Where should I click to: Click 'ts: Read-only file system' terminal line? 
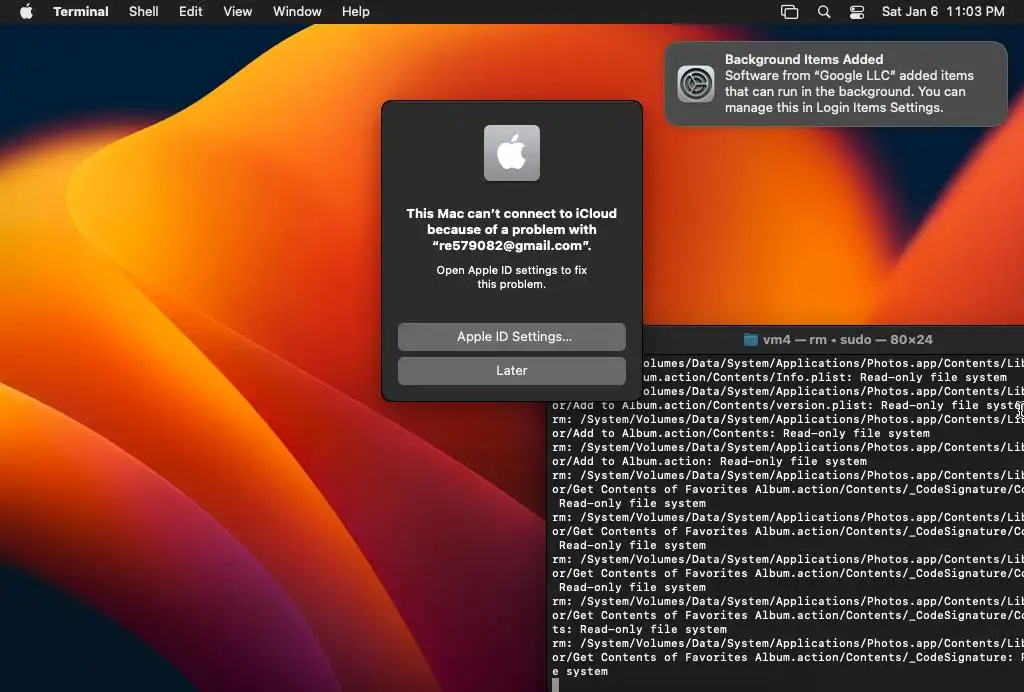[x=639, y=629]
